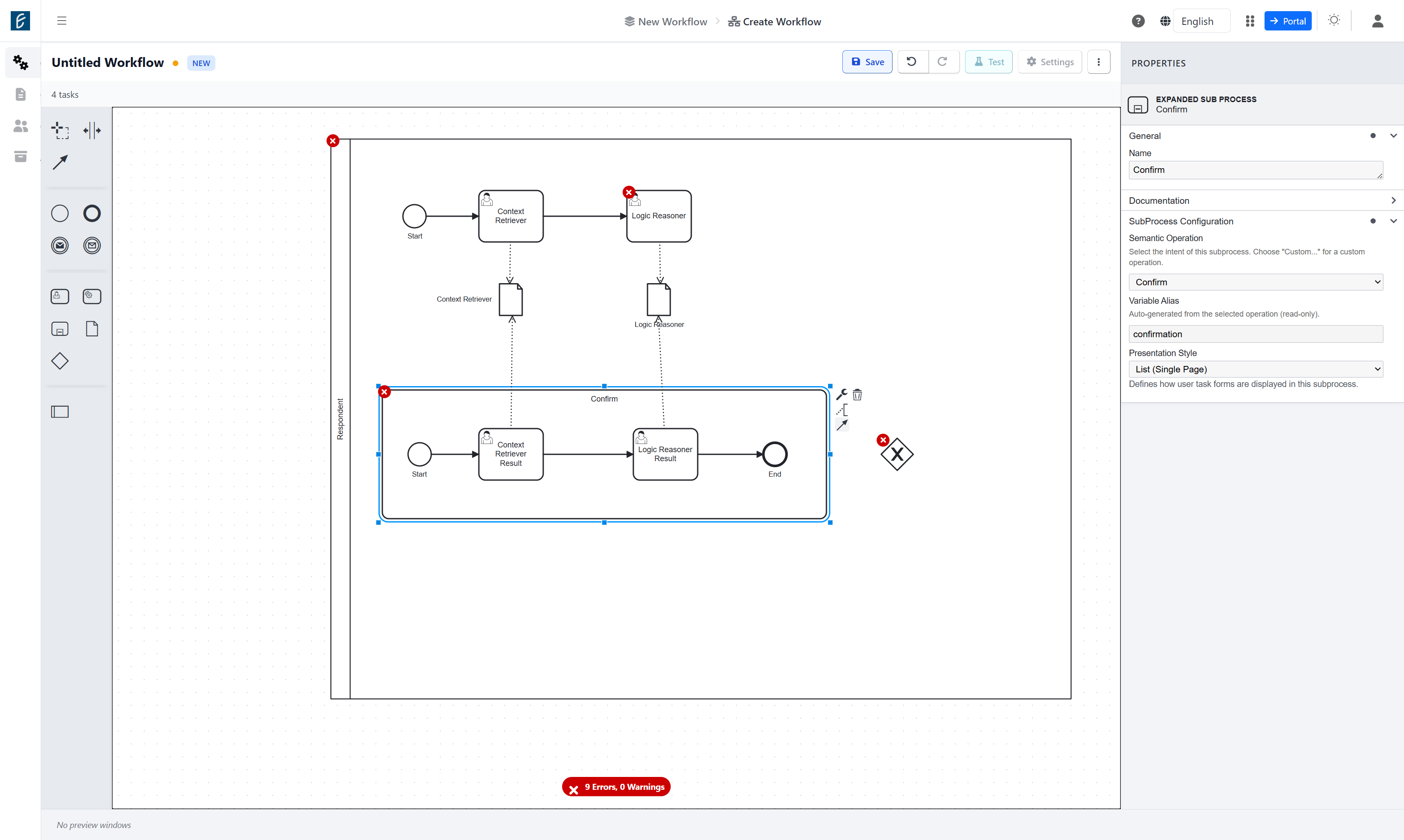Click the Test button
Image resolution: width=1404 pixels, height=840 pixels.
coord(989,62)
